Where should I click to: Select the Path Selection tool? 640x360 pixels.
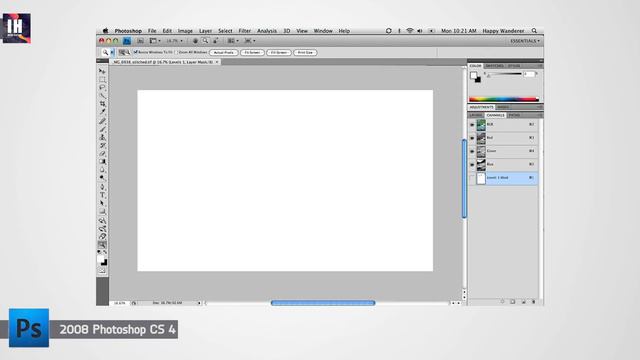(x=102, y=203)
